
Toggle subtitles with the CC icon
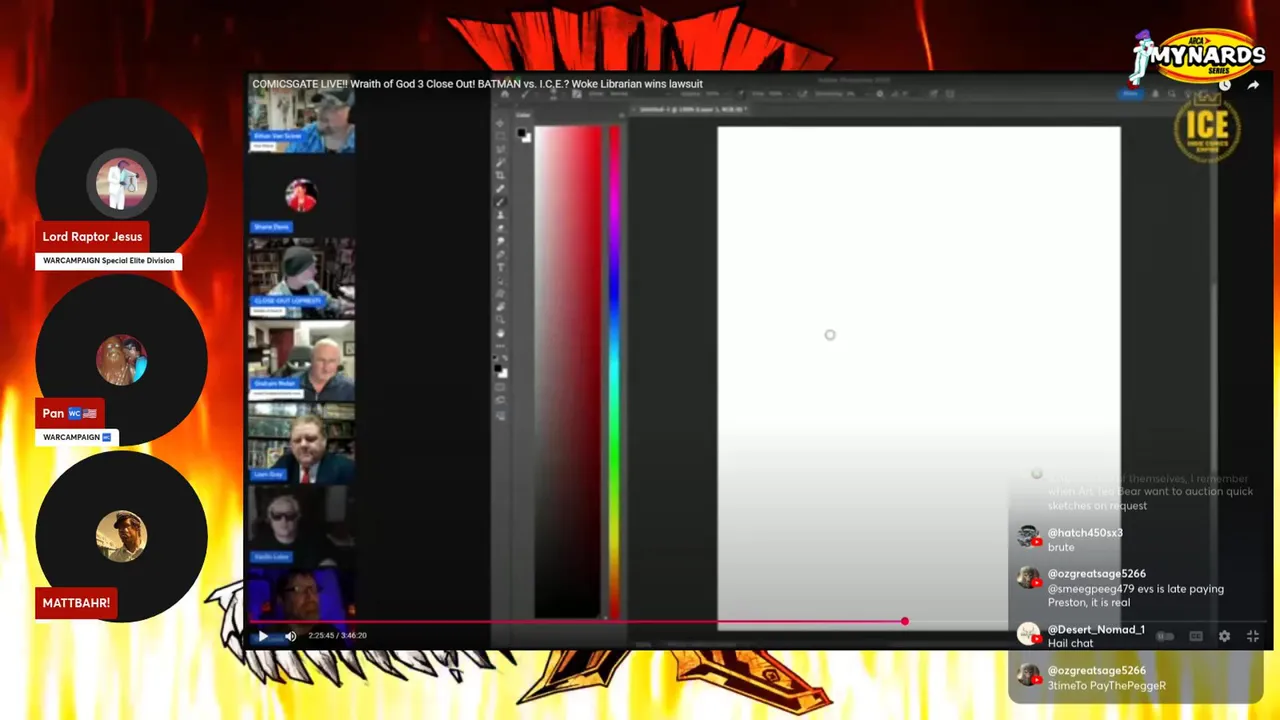(x=1196, y=636)
